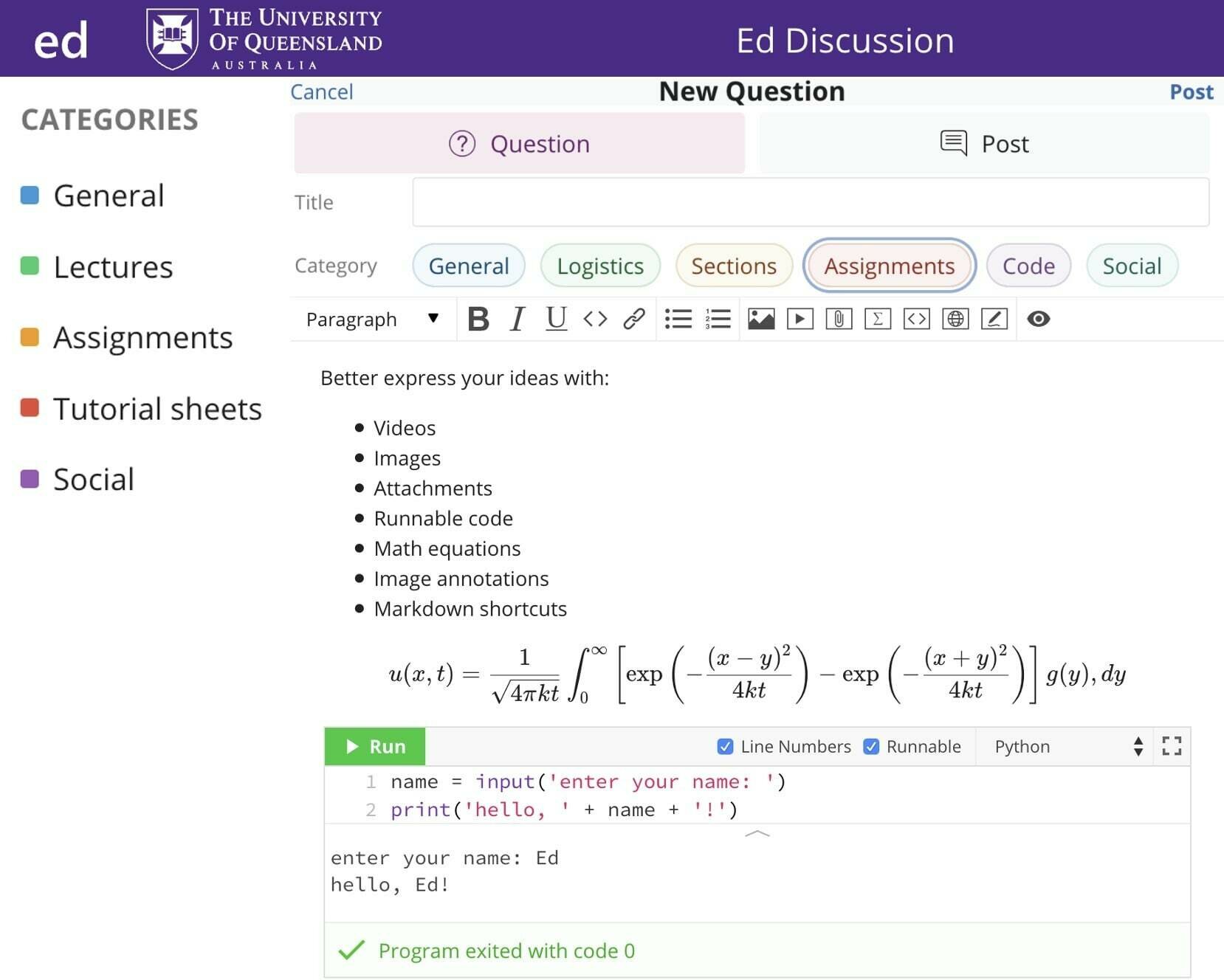Apply italic formatting
The height and width of the screenshot is (980, 1224).
518,320
